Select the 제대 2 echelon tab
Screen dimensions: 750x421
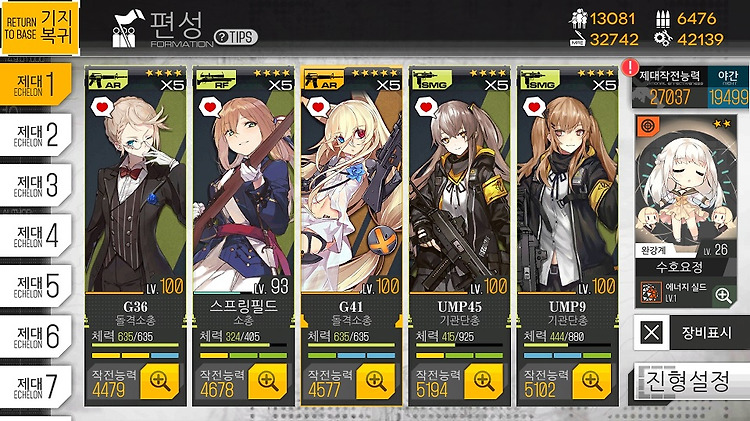click(x=36, y=134)
